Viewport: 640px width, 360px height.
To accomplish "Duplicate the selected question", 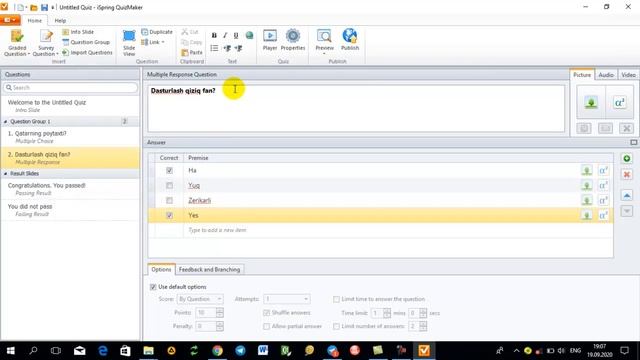I will pyautogui.click(x=157, y=32).
